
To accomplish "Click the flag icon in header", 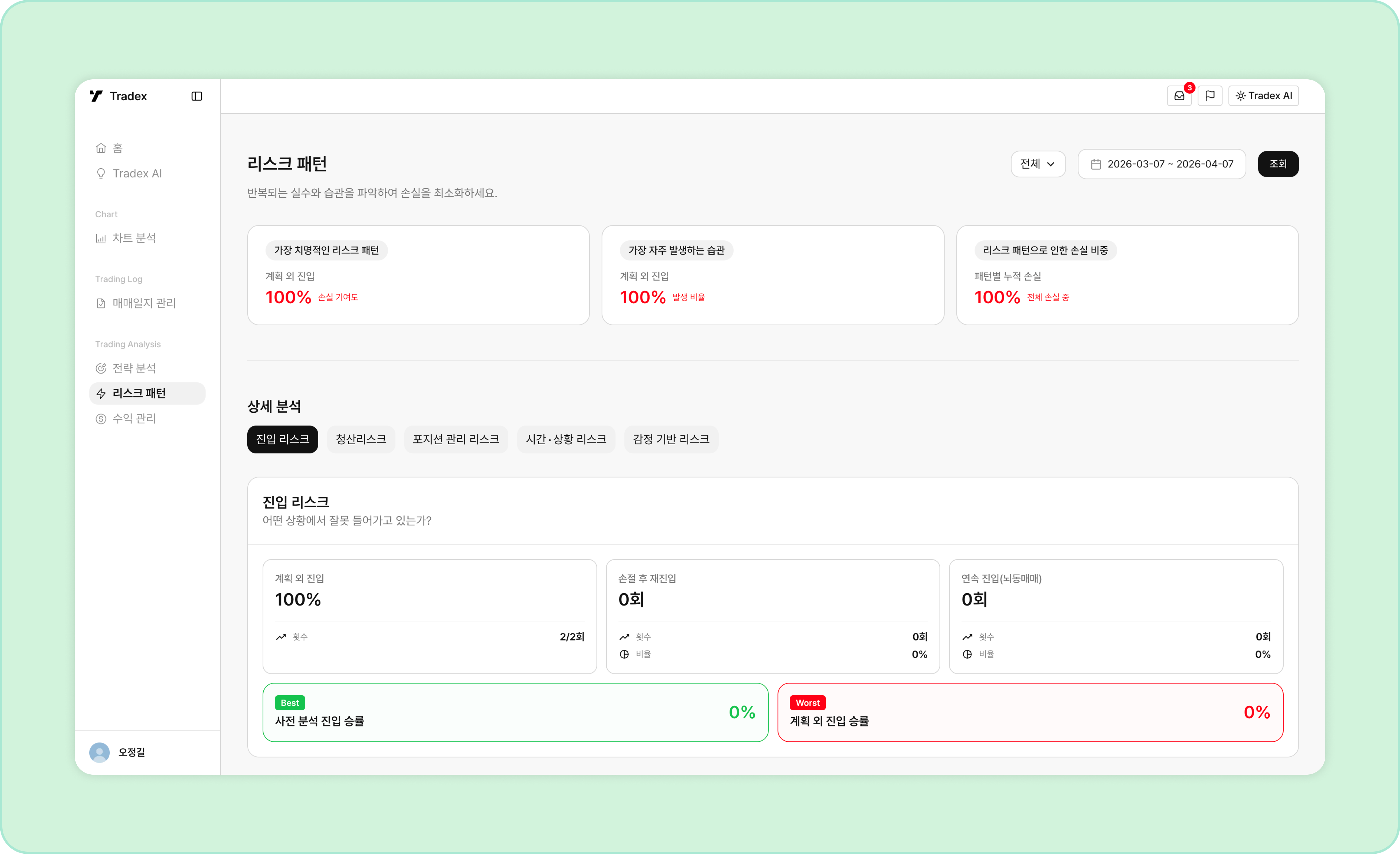I will point(1210,96).
